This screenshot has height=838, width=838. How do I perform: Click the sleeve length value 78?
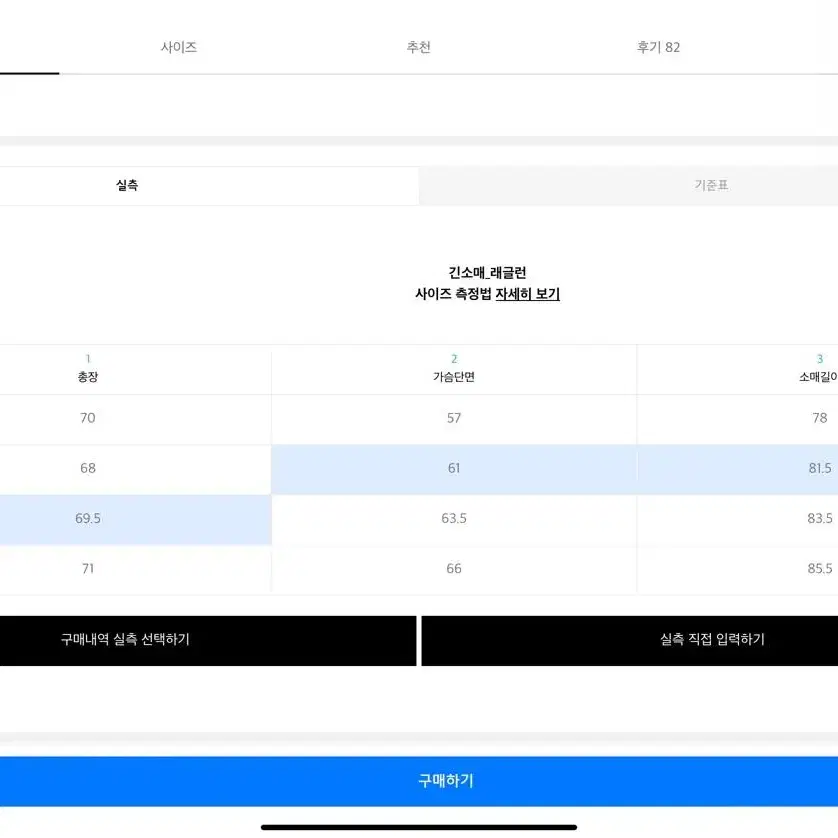(x=820, y=418)
